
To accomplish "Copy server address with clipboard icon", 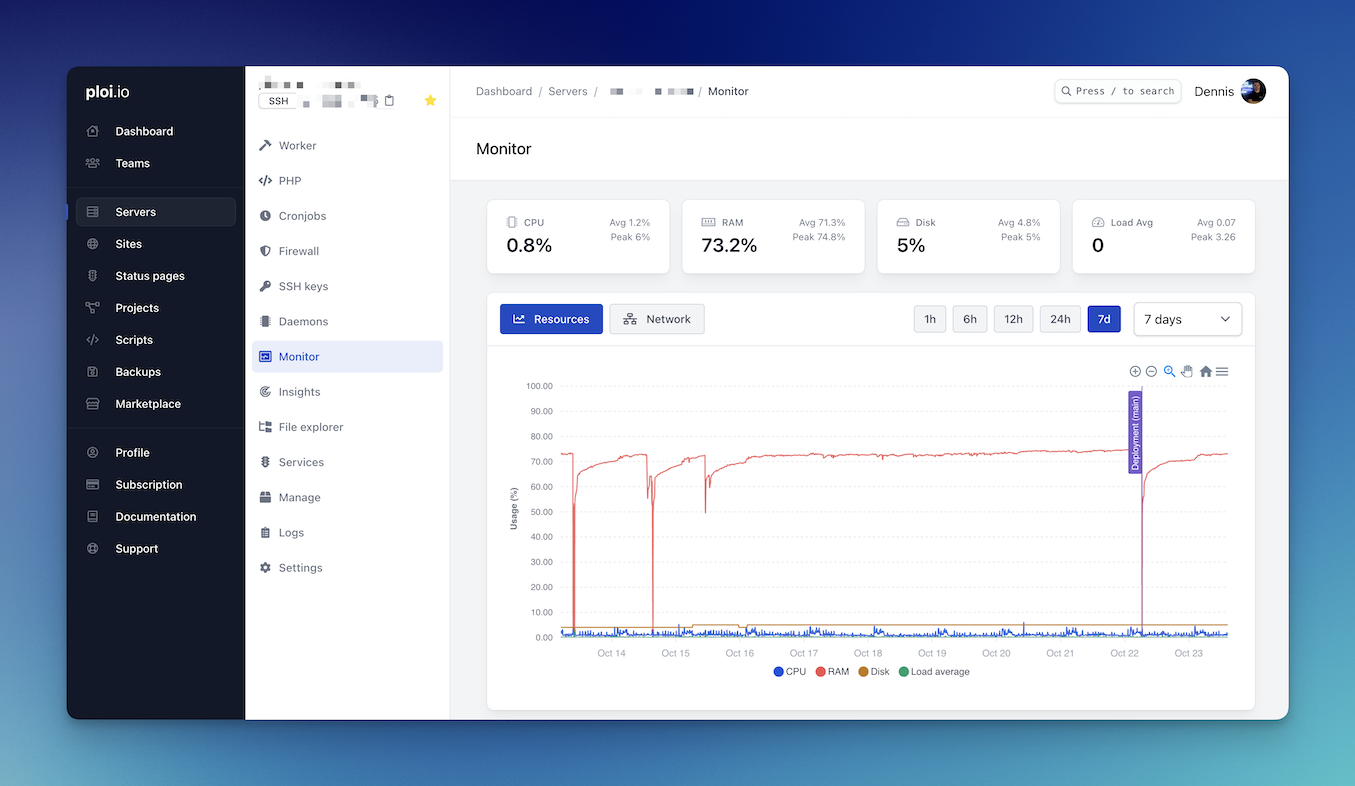I will [390, 101].
